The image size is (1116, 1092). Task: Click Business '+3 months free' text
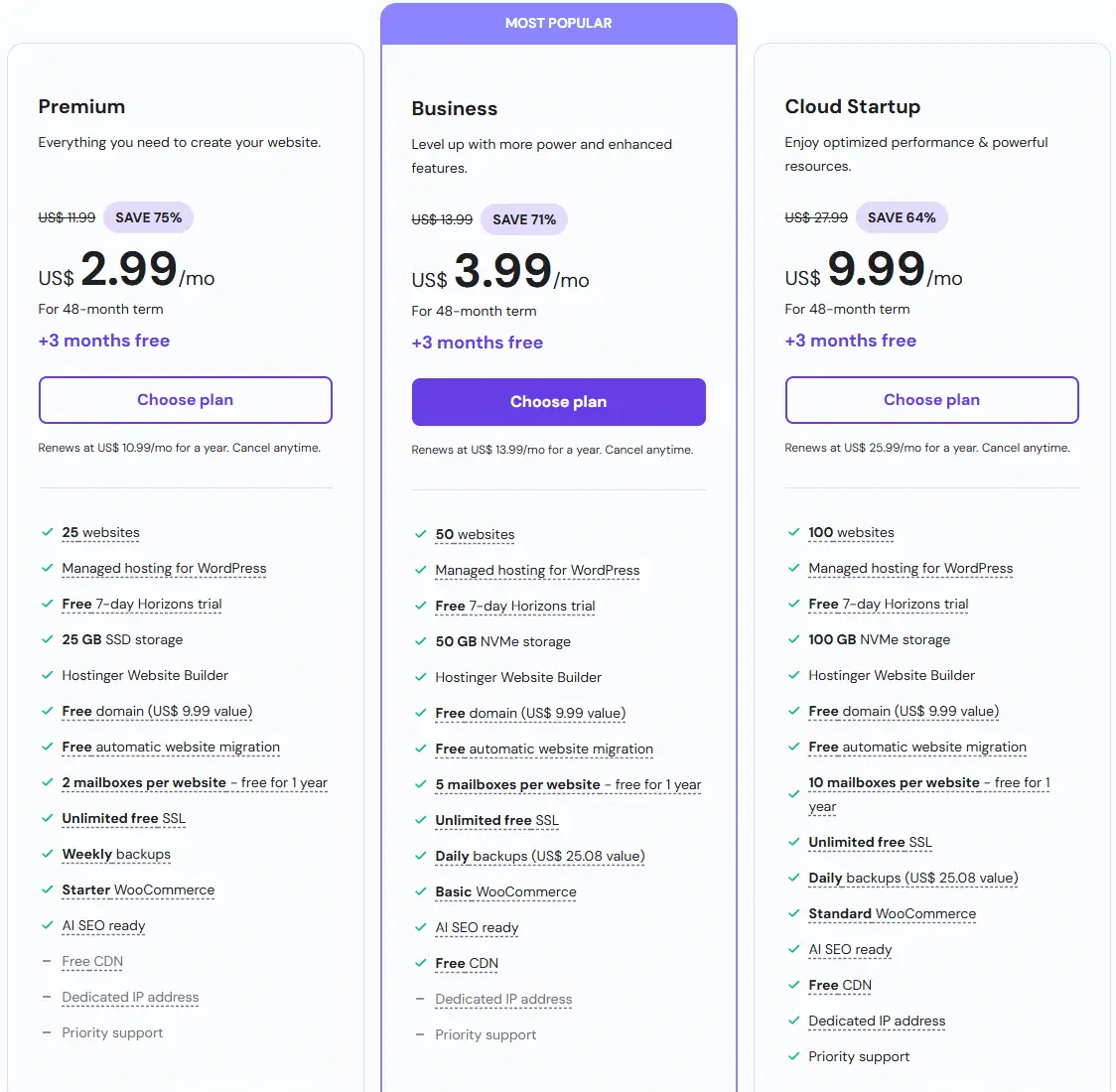(478, 342)
